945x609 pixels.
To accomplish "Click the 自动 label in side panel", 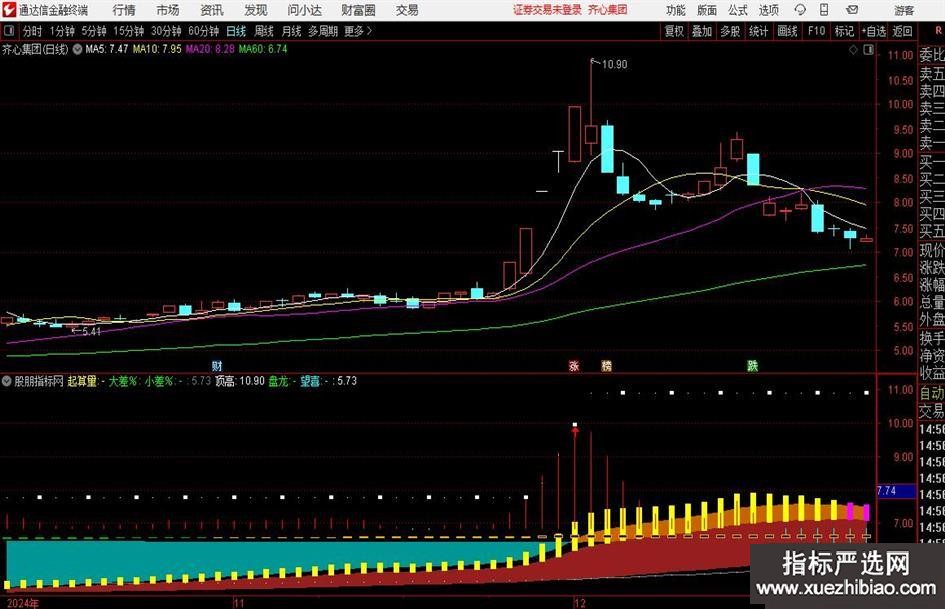I will [931, 393].
